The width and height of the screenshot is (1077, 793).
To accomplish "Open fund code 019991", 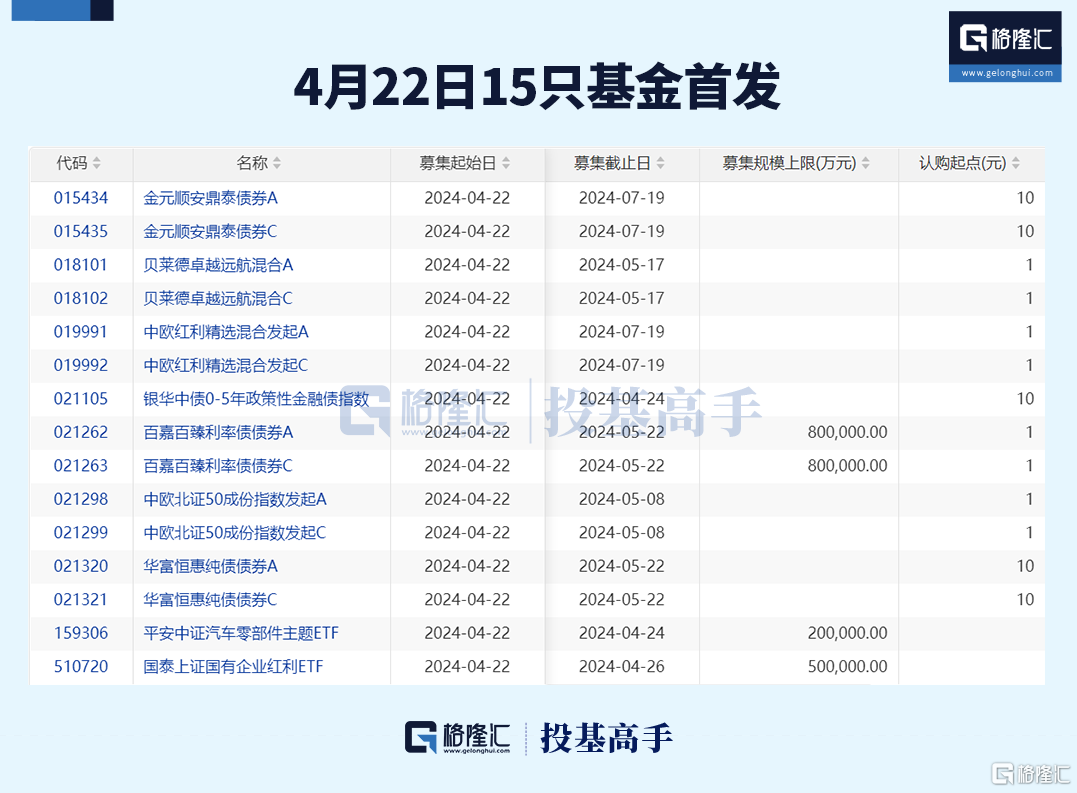I will (81, 332).
